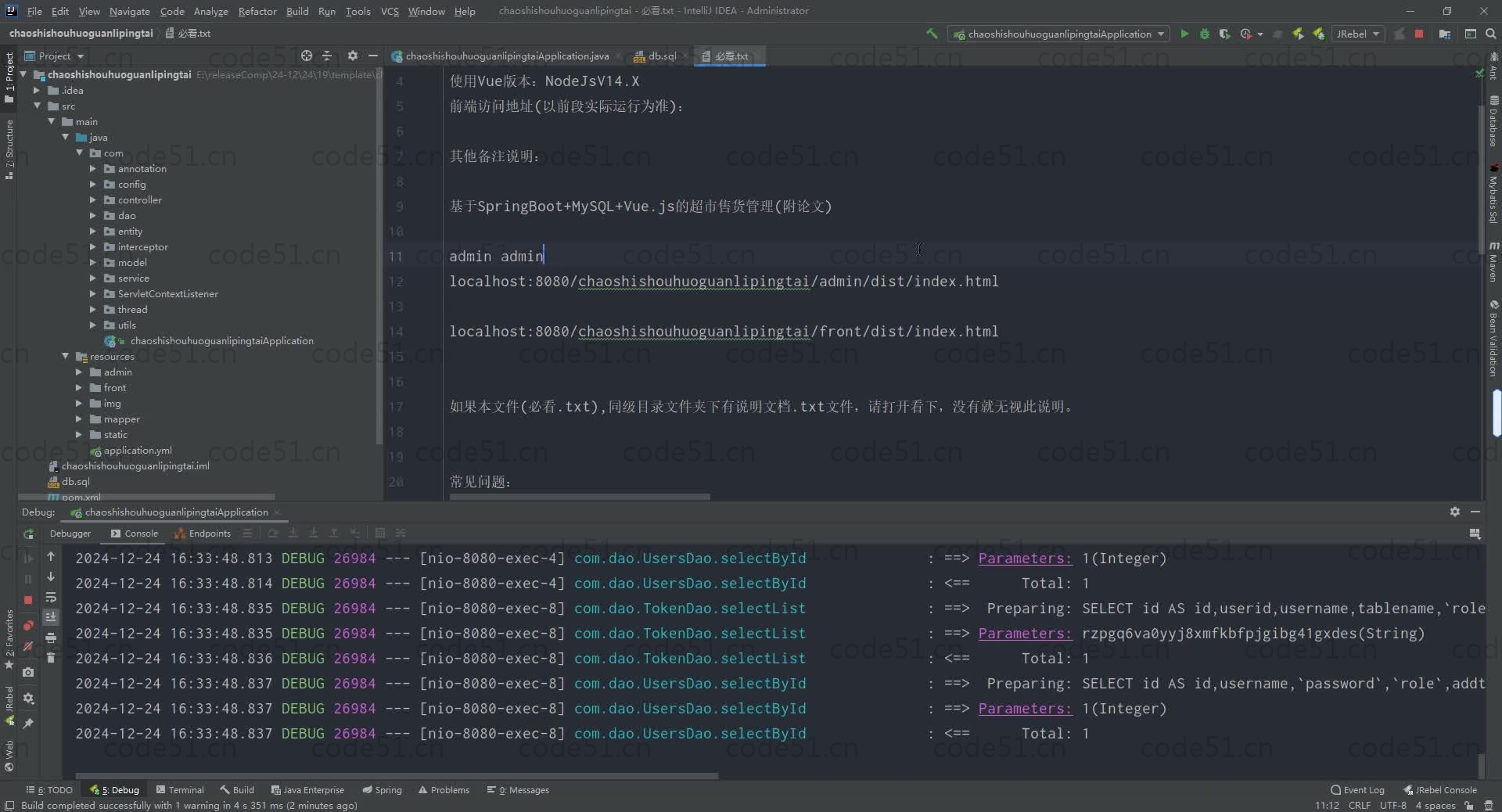
Task: Click the Build project hammer icon
Action: [x=932, y=34]
